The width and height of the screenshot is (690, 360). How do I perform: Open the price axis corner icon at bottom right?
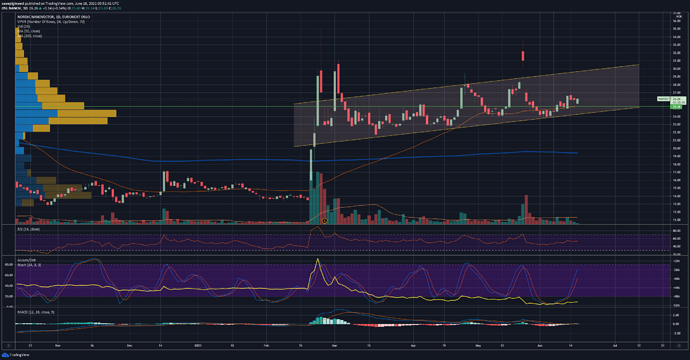click(x=679, y=346)
